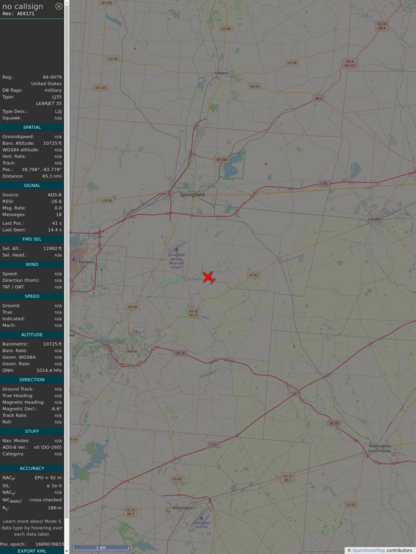Click the ACCURACY section header
The height and width of the screenshot is (554, 416).
click(x=32, y=468)
